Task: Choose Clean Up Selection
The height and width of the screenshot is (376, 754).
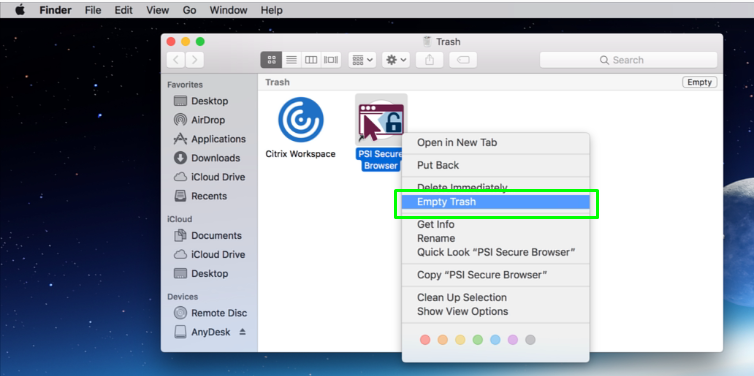Action: click(495, 298)
